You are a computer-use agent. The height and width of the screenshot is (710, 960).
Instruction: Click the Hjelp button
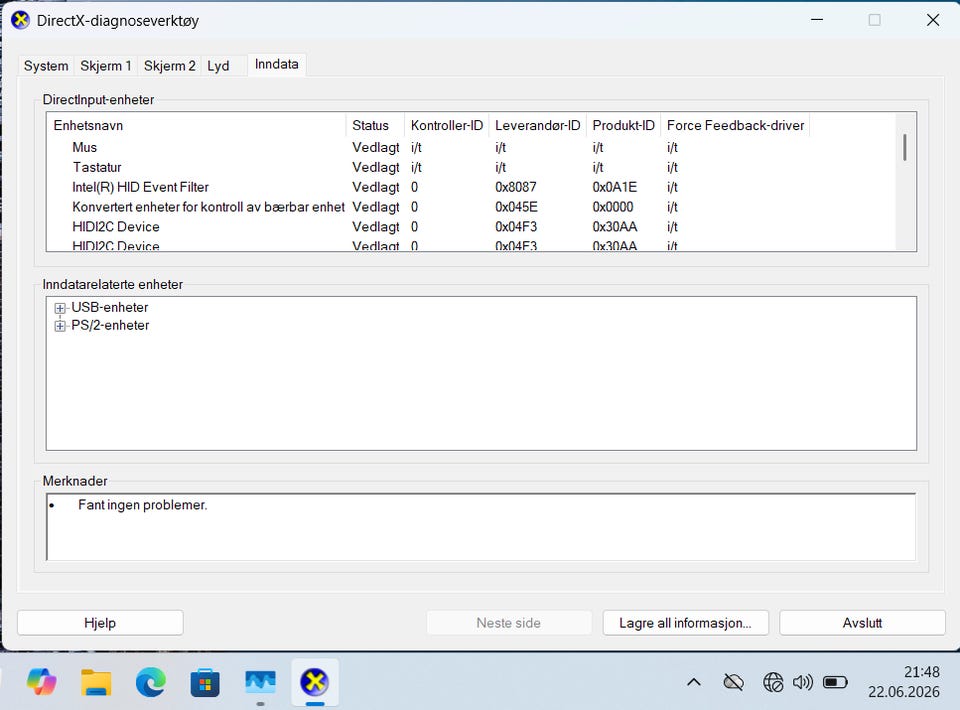(100, 622)
